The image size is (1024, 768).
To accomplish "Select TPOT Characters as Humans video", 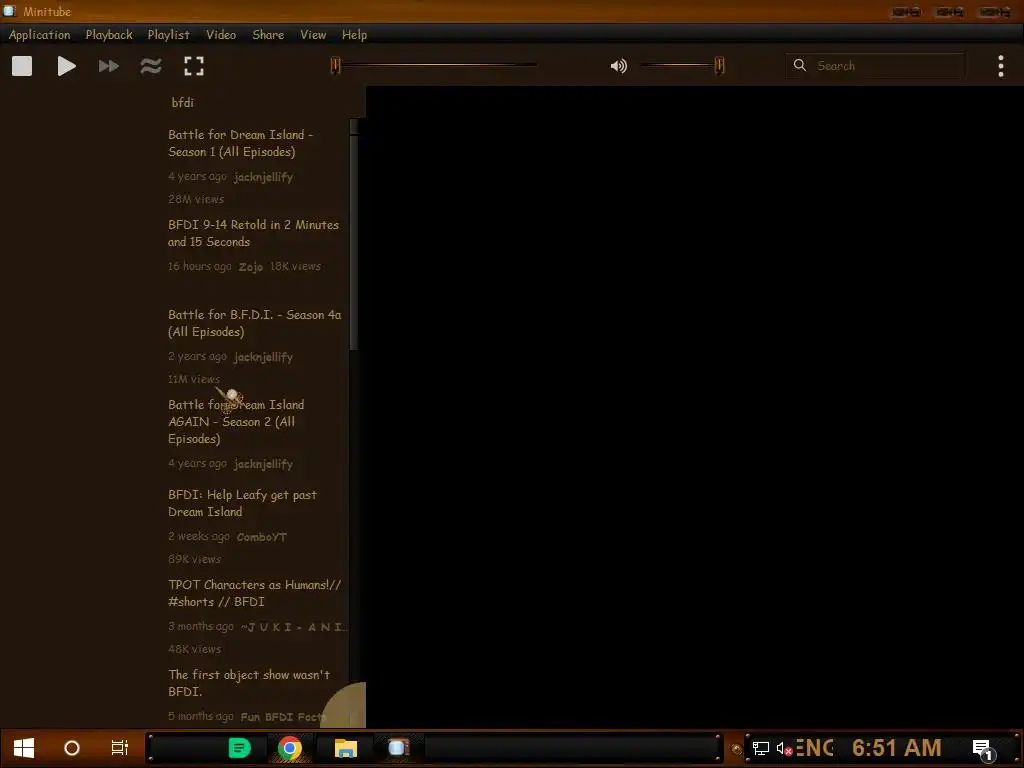I will coord(255,593).
